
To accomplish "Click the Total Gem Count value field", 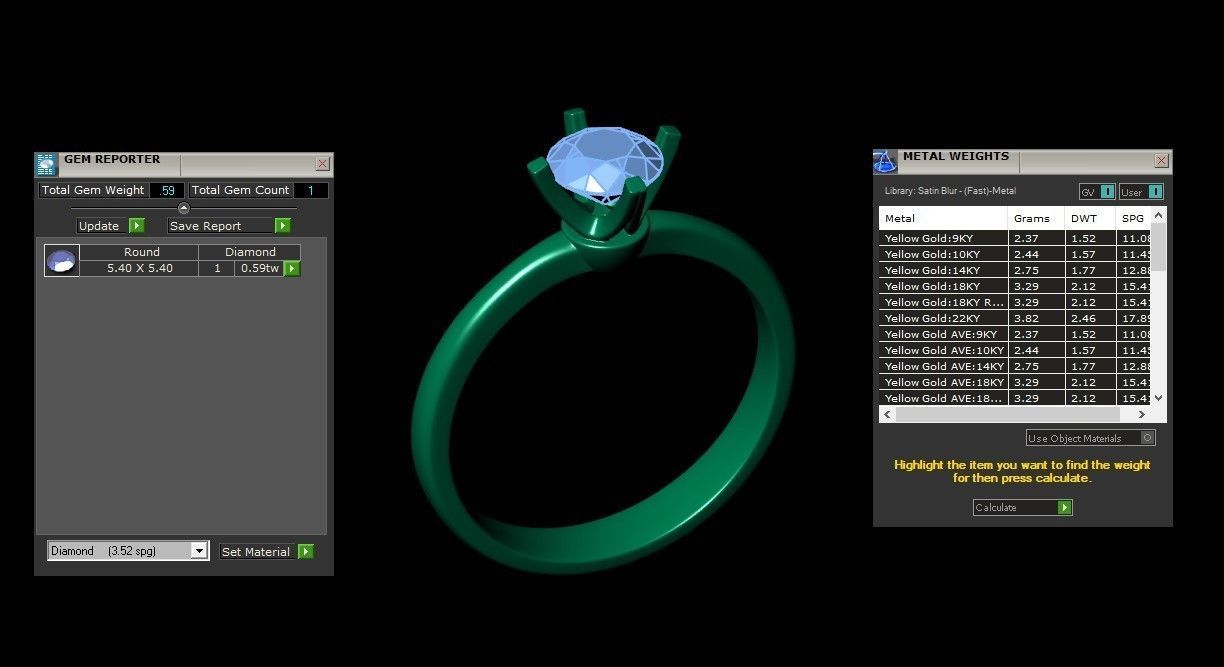I will click(310, 190).
